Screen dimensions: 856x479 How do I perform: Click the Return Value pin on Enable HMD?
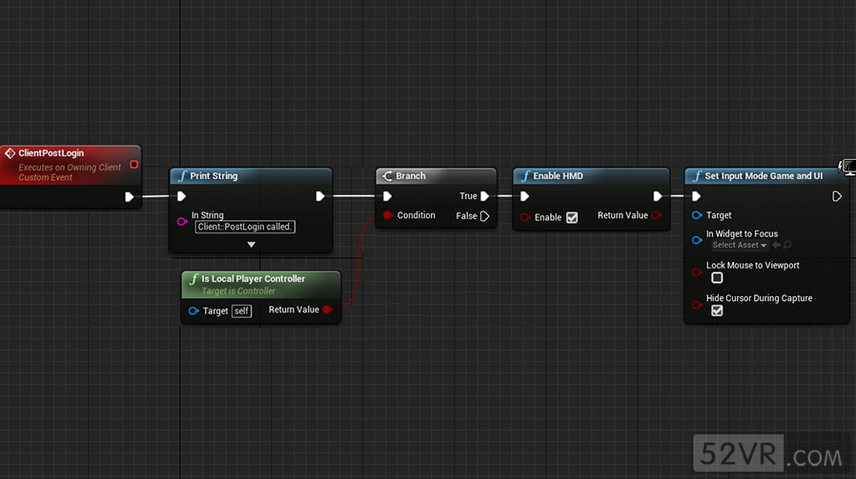(656, 216)
